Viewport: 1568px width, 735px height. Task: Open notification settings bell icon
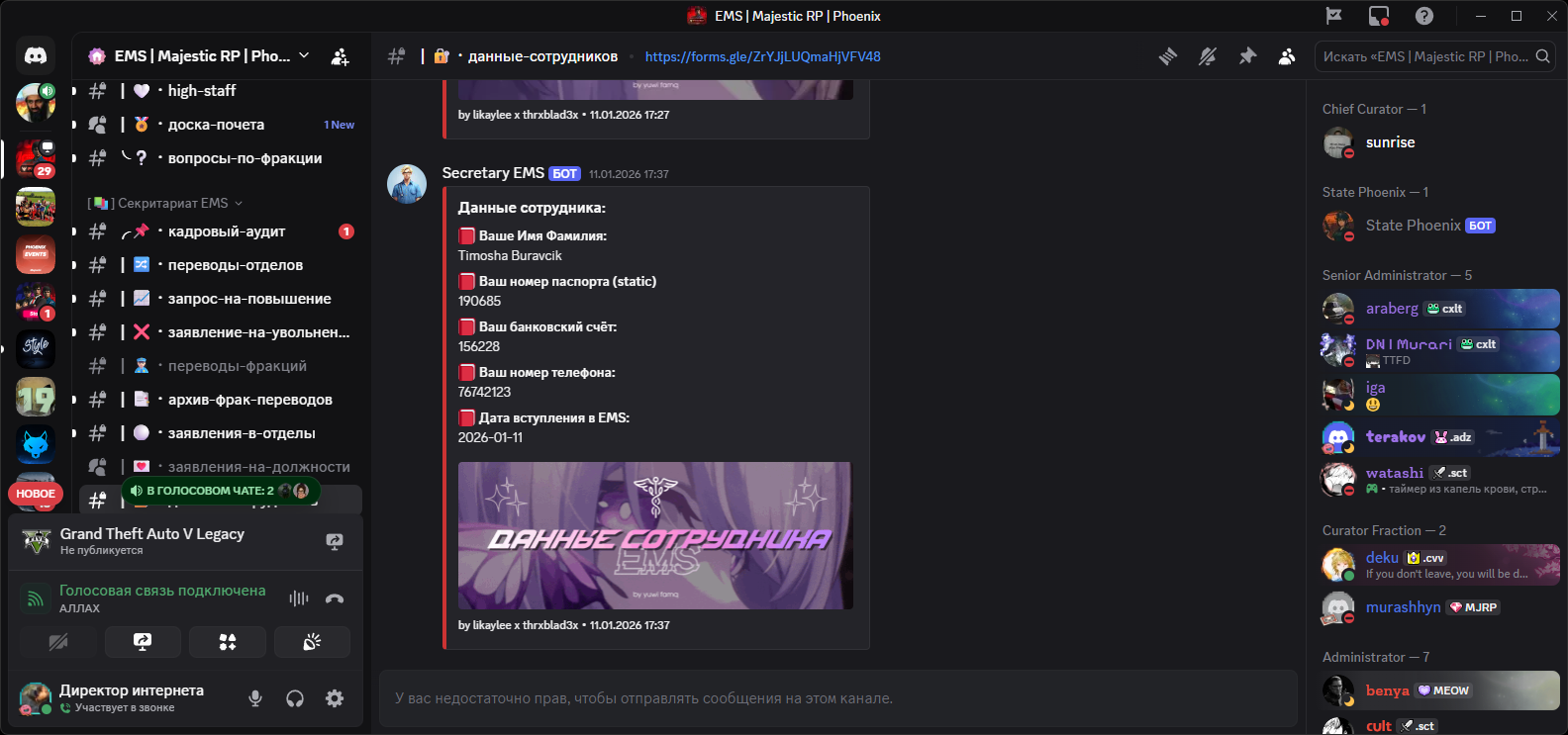click(x=1208, y=56)
